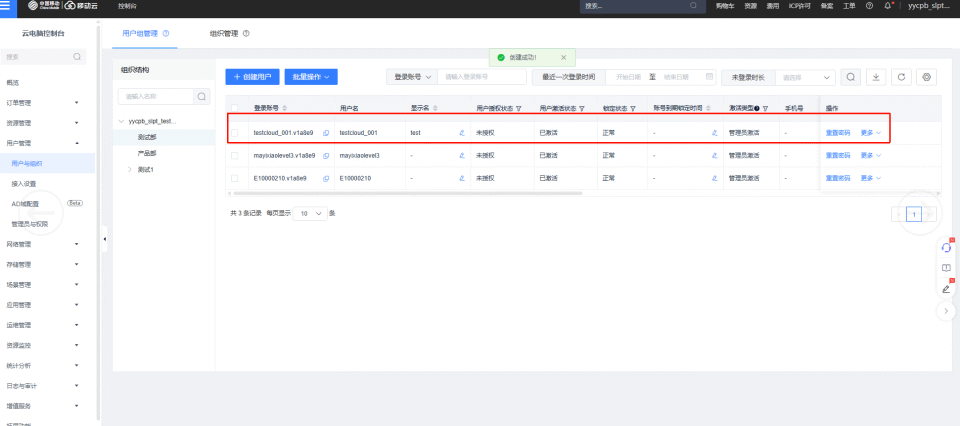
Task: Click the 移动云 logo
Action: pos(80,6)
